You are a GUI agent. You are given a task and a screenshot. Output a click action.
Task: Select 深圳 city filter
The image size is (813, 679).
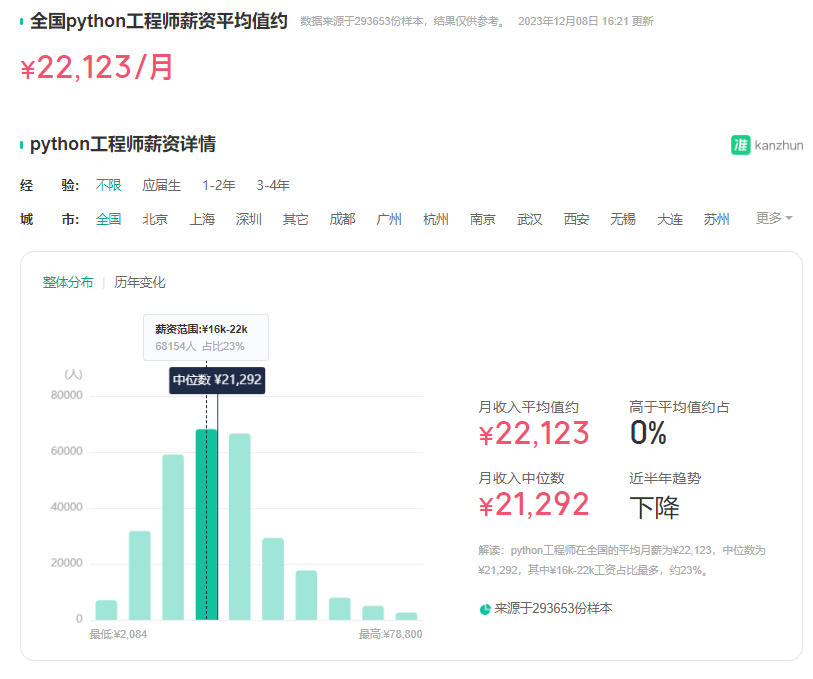[x=249, y=218]
